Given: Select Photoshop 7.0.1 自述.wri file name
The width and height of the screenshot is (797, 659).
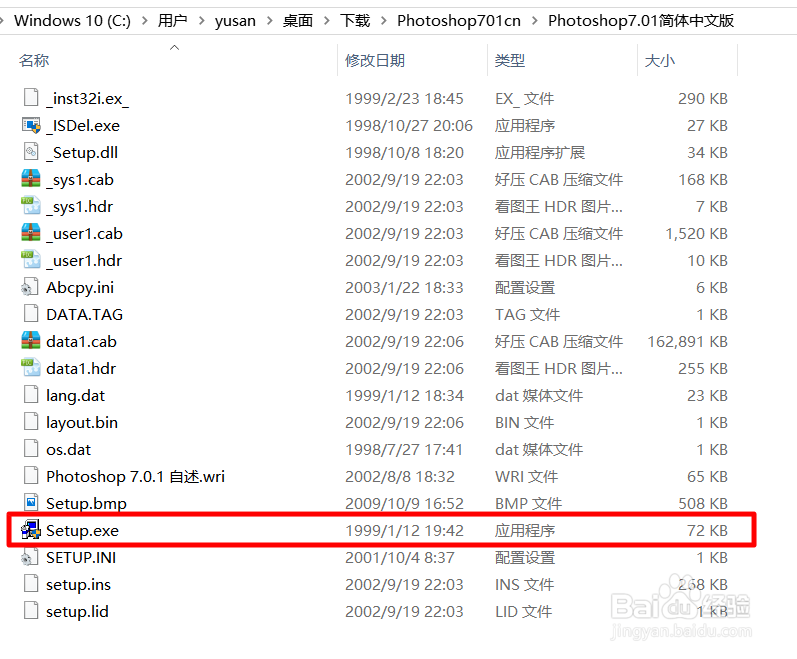Looking at the screenshot, I should (136, 477).
